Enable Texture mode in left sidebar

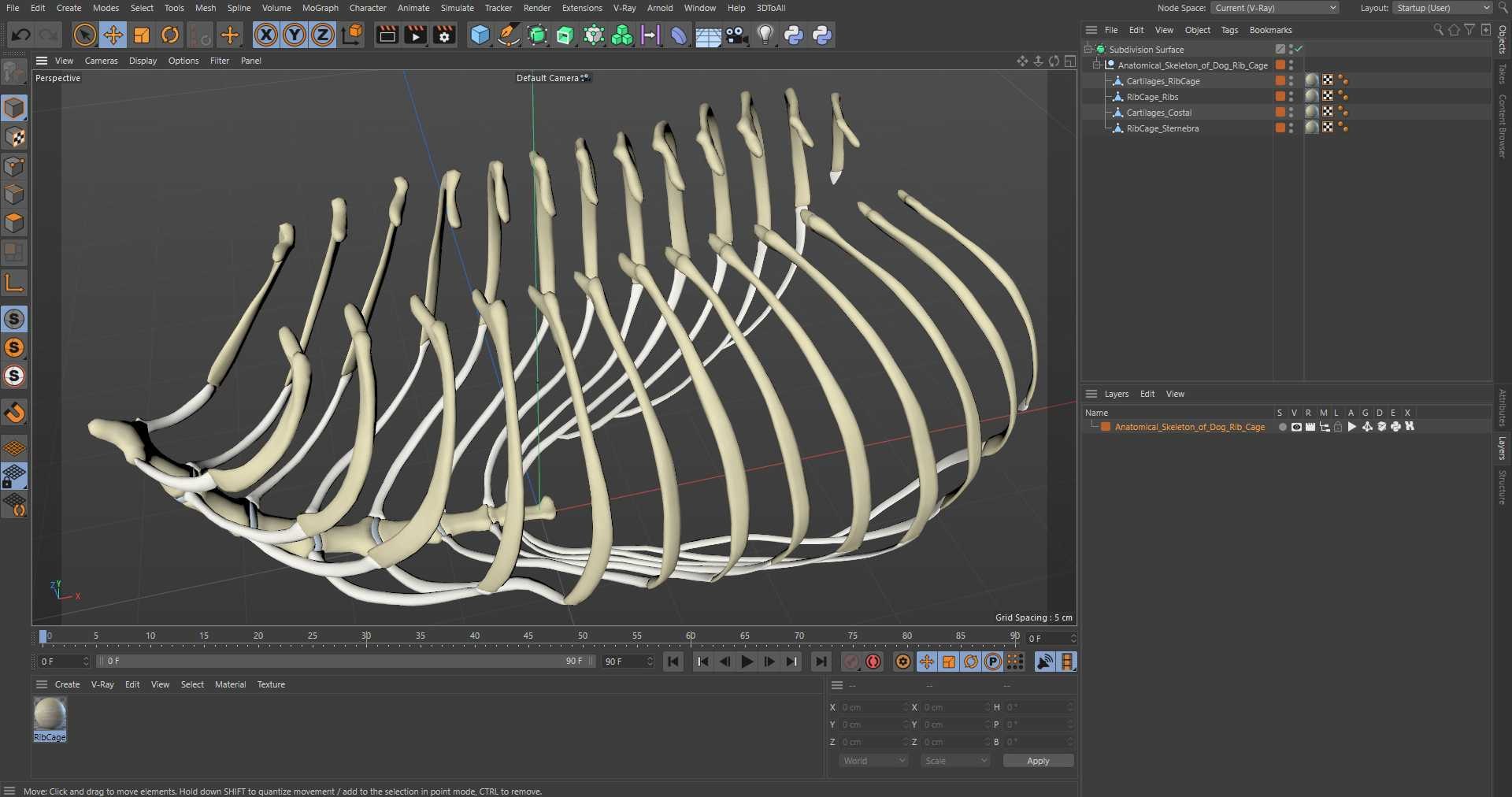pyautogui.click(x=14, y=137)
